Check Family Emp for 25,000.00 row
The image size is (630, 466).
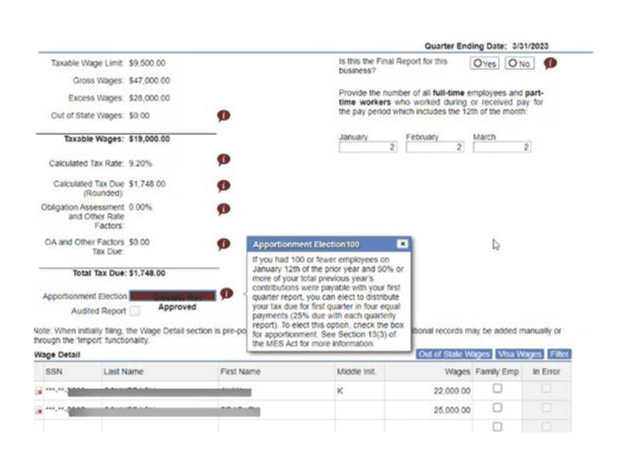click(497, 407)
